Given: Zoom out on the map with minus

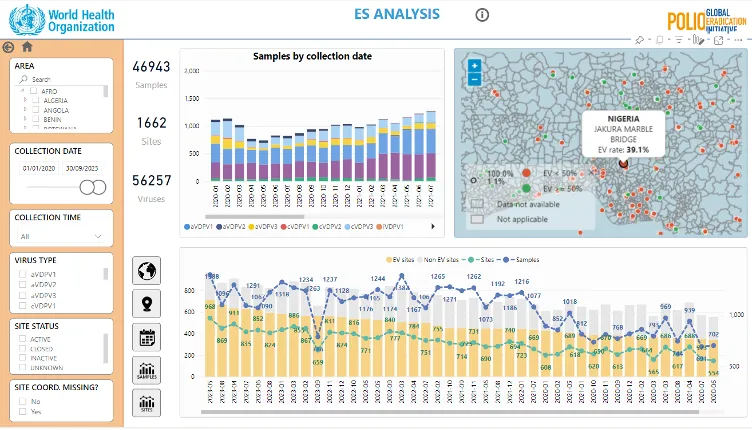Looking at the screenshot, I should click(474, 79).
